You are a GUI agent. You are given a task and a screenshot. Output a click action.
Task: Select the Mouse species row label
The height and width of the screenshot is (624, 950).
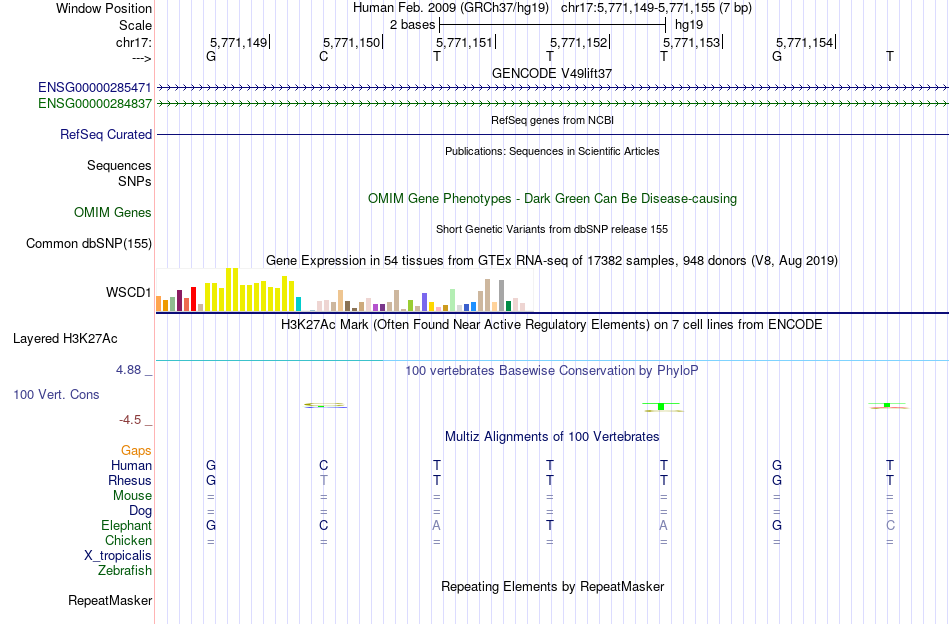133,496
